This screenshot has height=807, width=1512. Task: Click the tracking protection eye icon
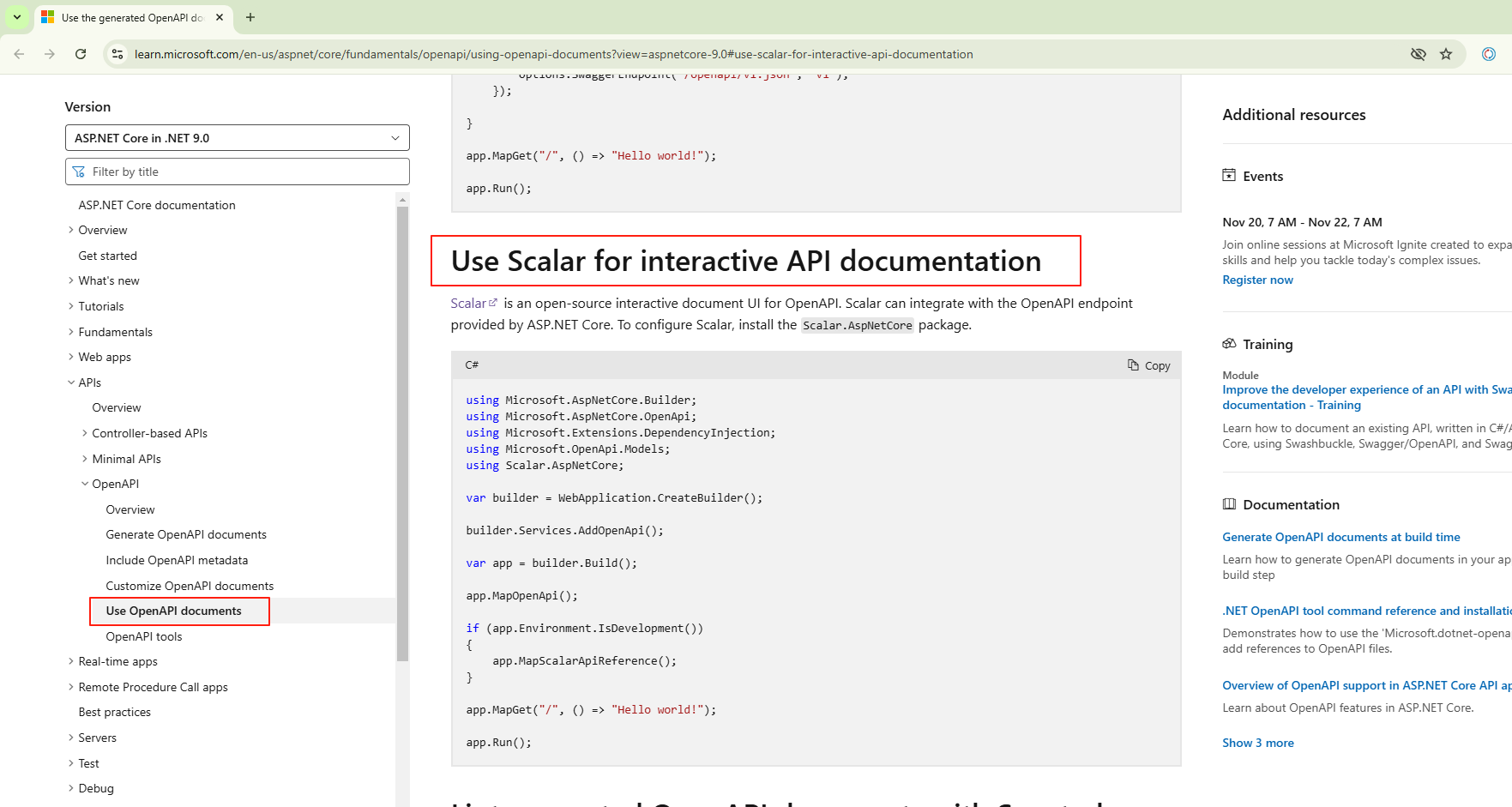(1419, 54)
